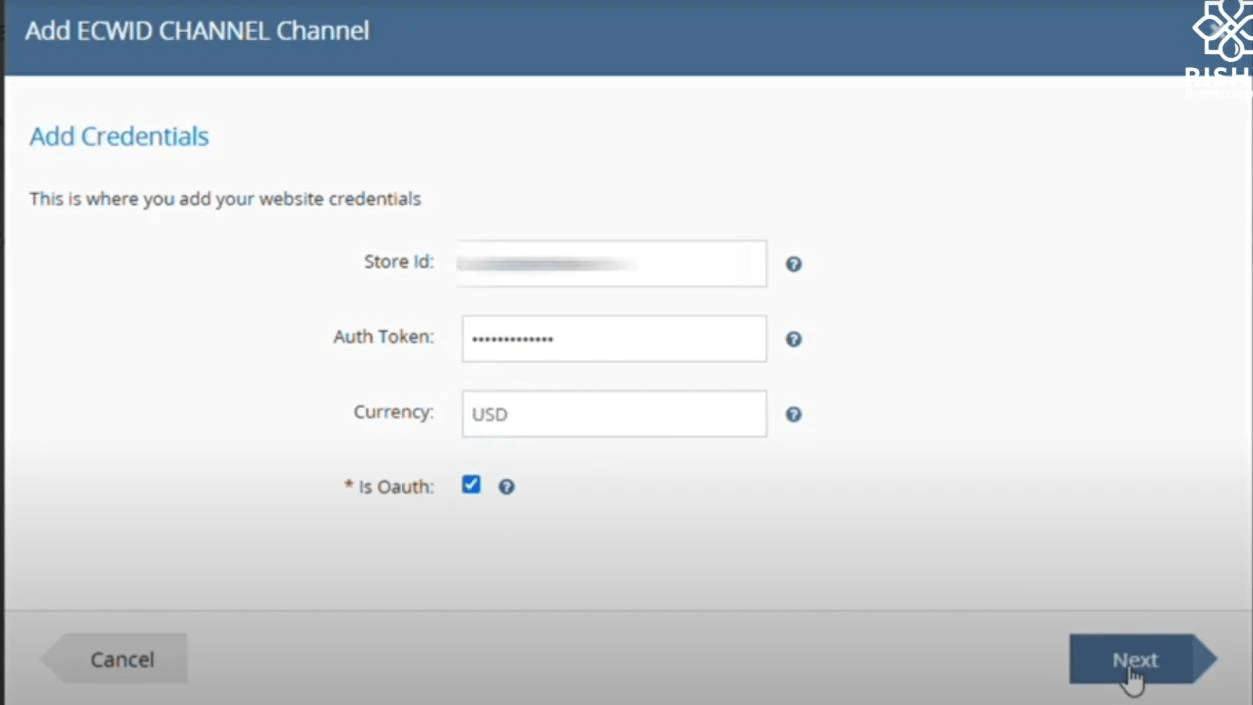Select the Currency field containing USD
Viewport: 1253px width, 705px height.
pos(614,414)
